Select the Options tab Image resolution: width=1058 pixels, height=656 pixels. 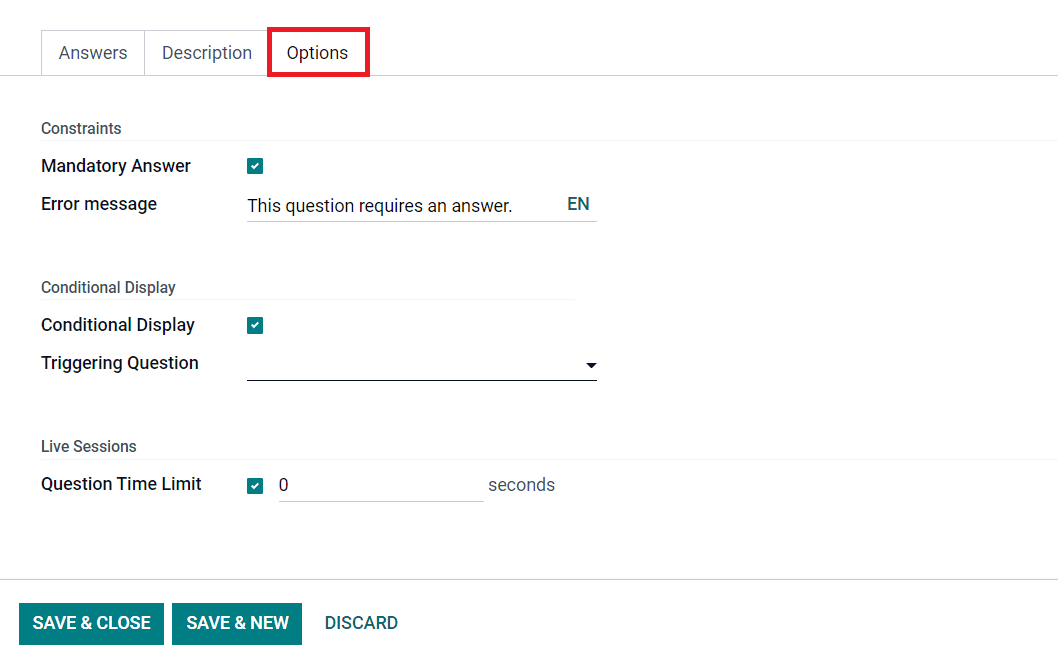318,53
